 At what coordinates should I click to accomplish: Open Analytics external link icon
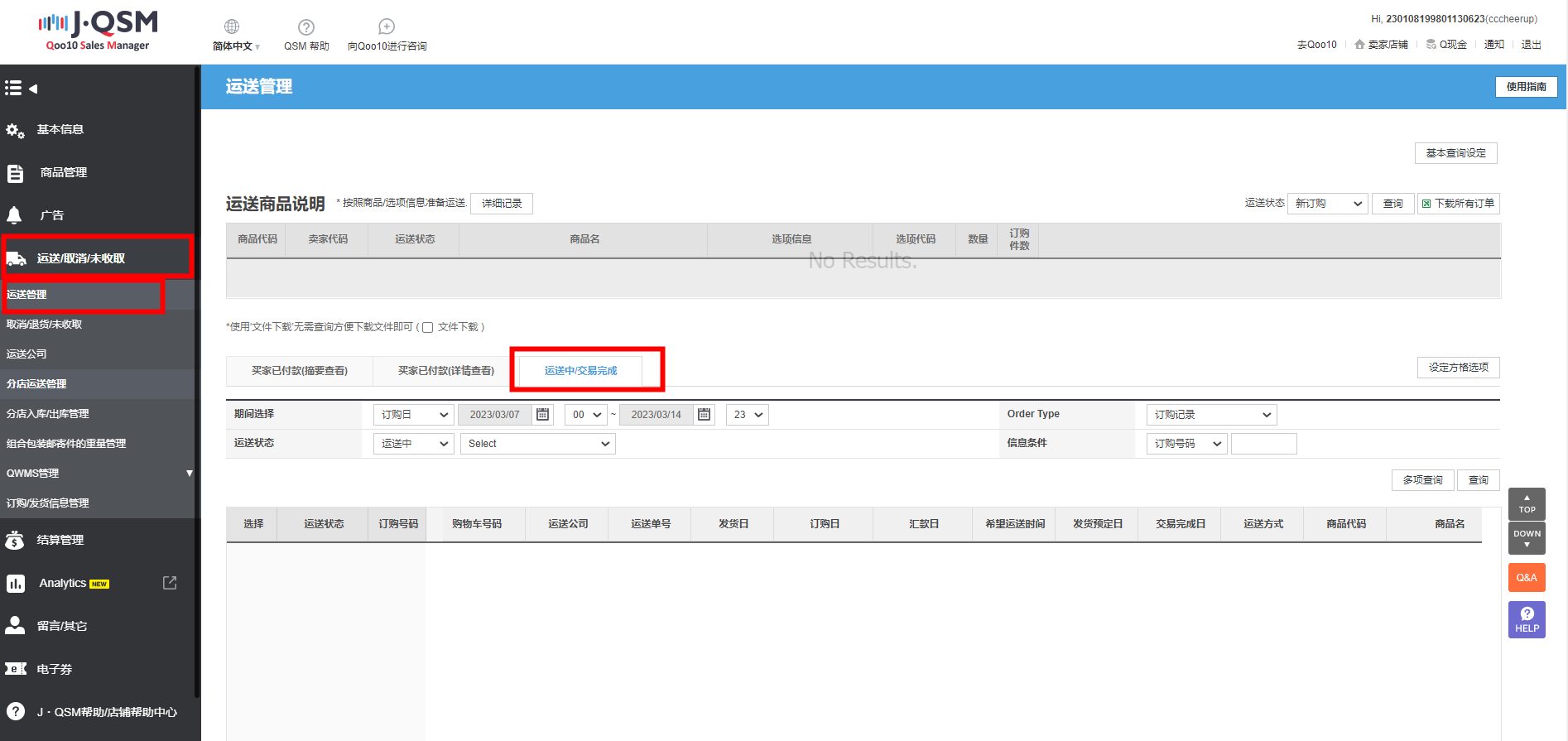[x=170, y=583]
